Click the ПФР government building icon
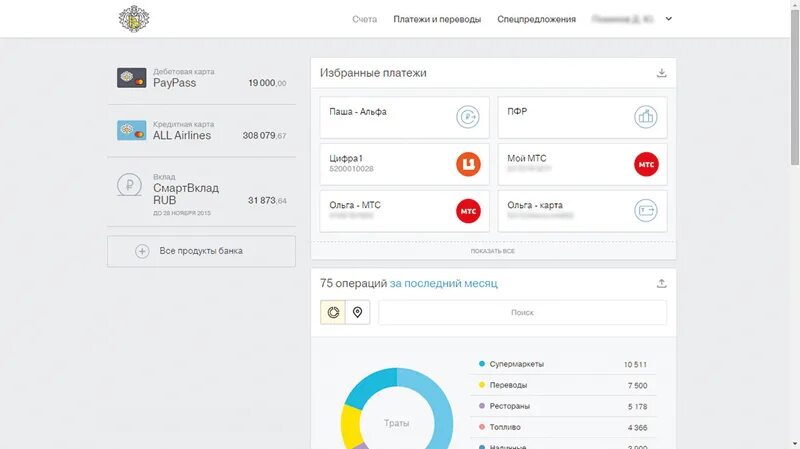The image size is (800, 449). [x=646, y=117]
